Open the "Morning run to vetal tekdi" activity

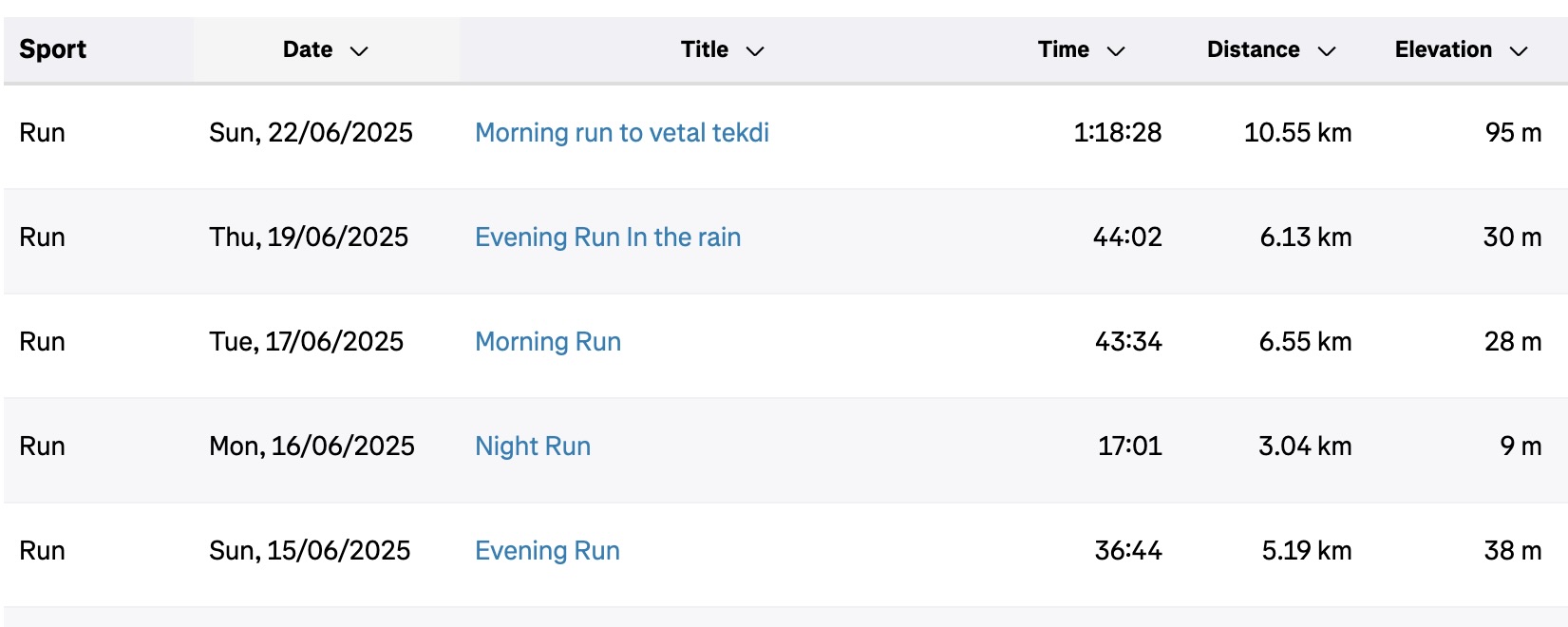[622, 133]
